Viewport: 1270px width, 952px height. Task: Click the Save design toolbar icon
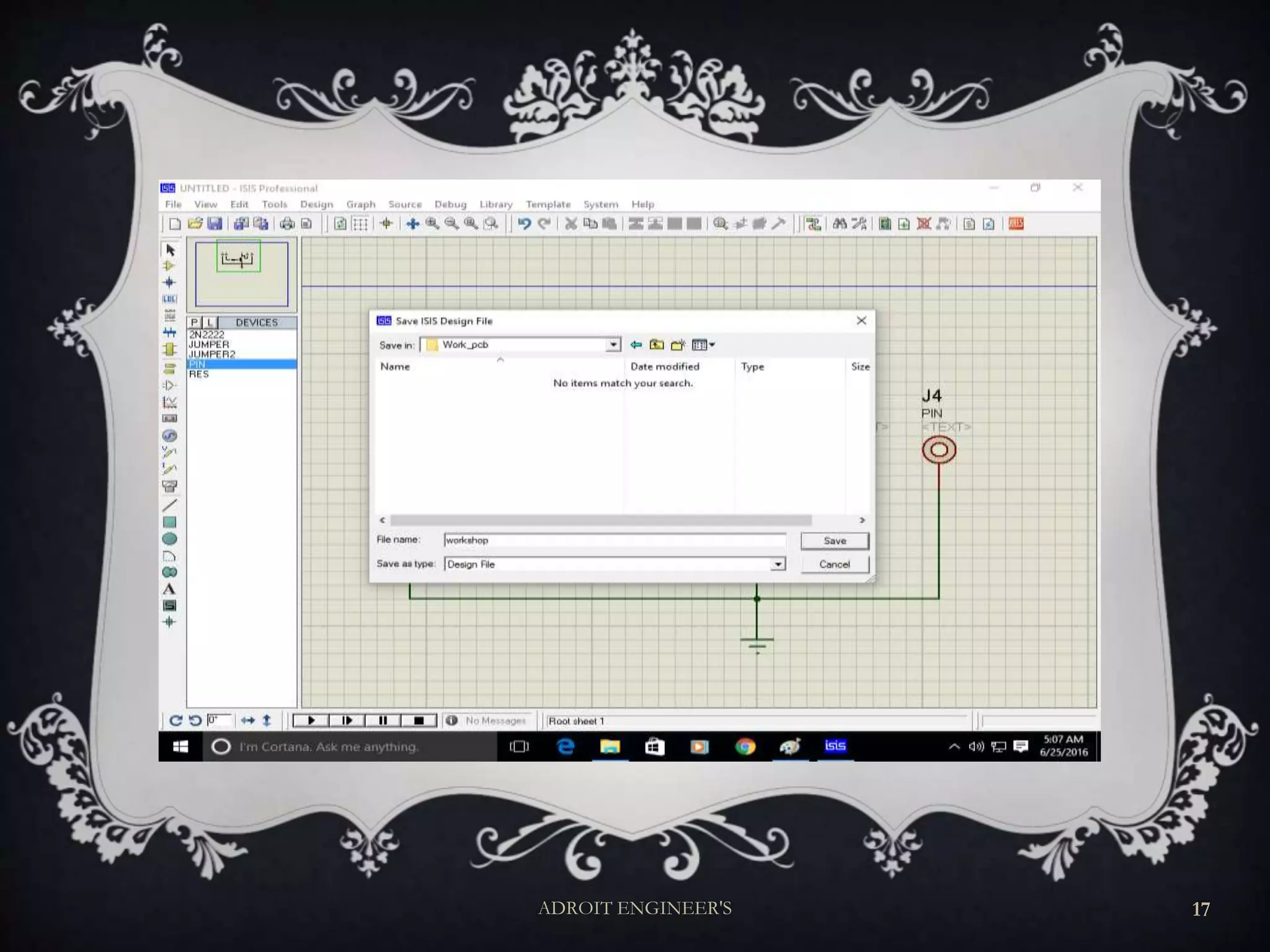click(215, 224)
